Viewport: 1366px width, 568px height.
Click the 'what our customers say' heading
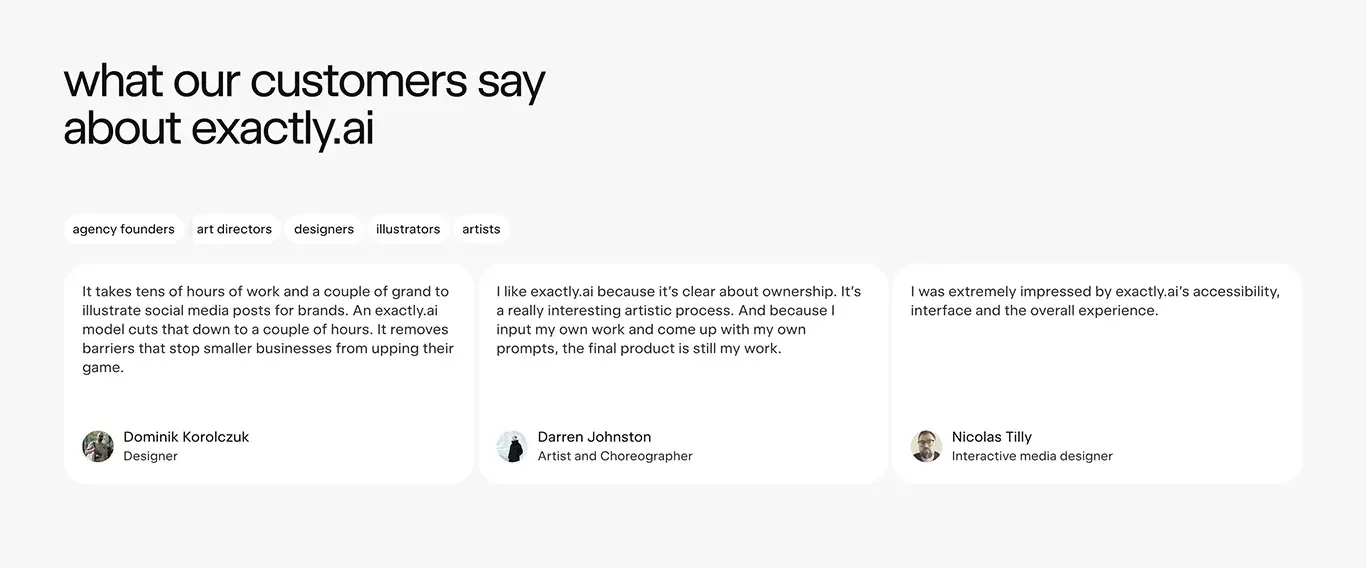304,82
